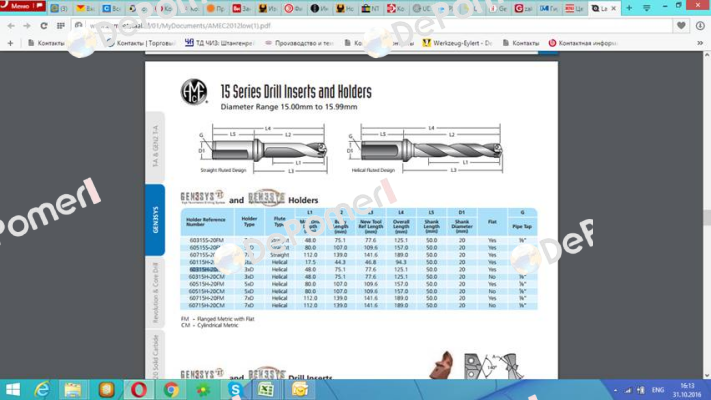Close the active La tab
Screen dimensions: 711x400
614,9
